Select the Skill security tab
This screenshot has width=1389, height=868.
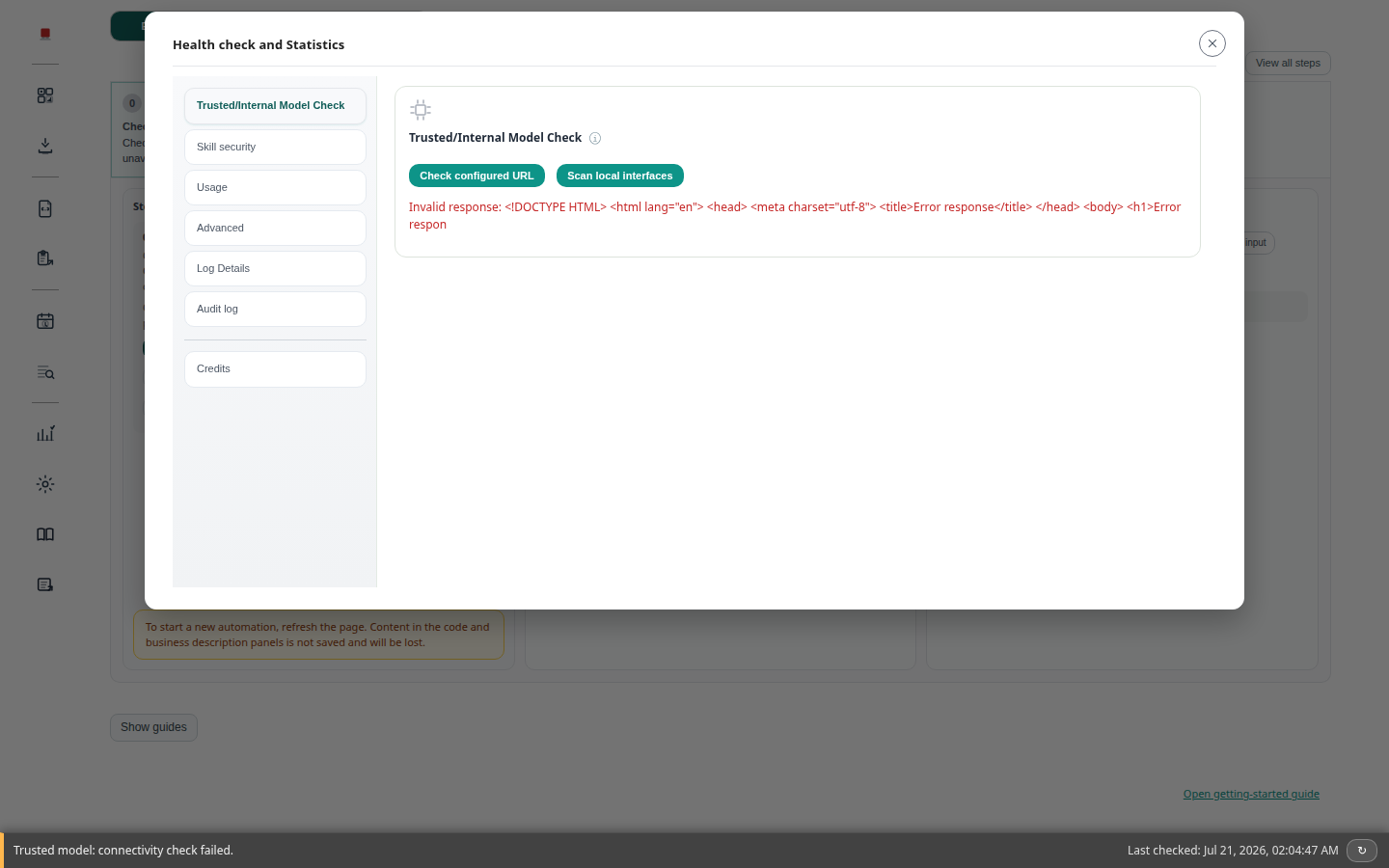(x=275, y=147)
